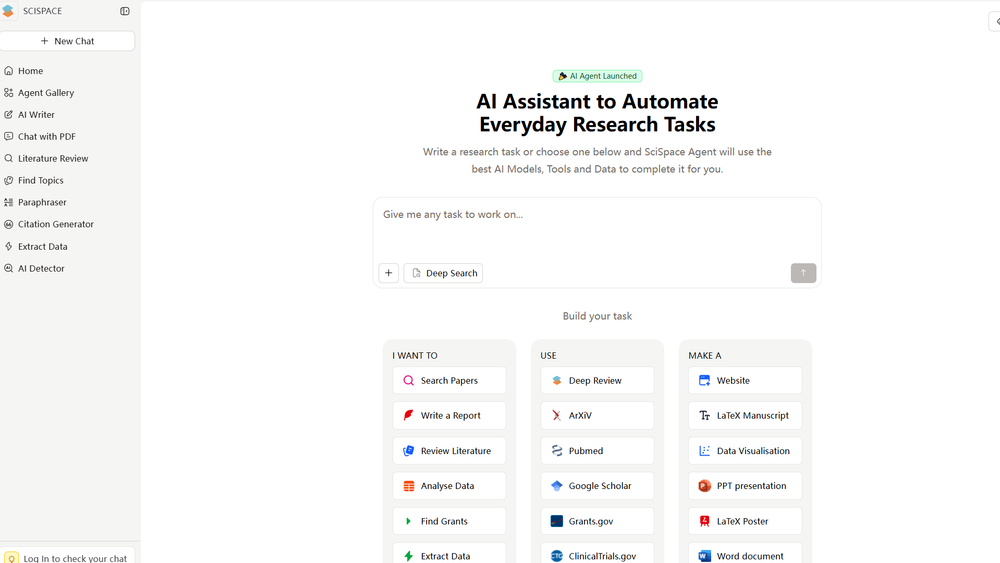Click the sidebar Extract Data bolt icon

pyautogui.click(x=8, y=246)
